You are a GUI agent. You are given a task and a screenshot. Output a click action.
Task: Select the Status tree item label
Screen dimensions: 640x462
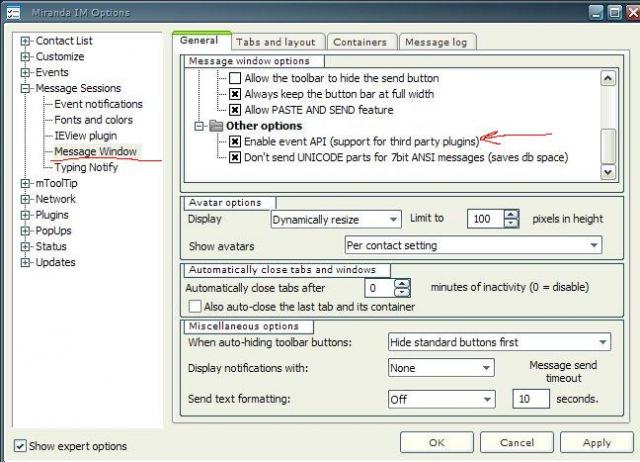(51, 247)
